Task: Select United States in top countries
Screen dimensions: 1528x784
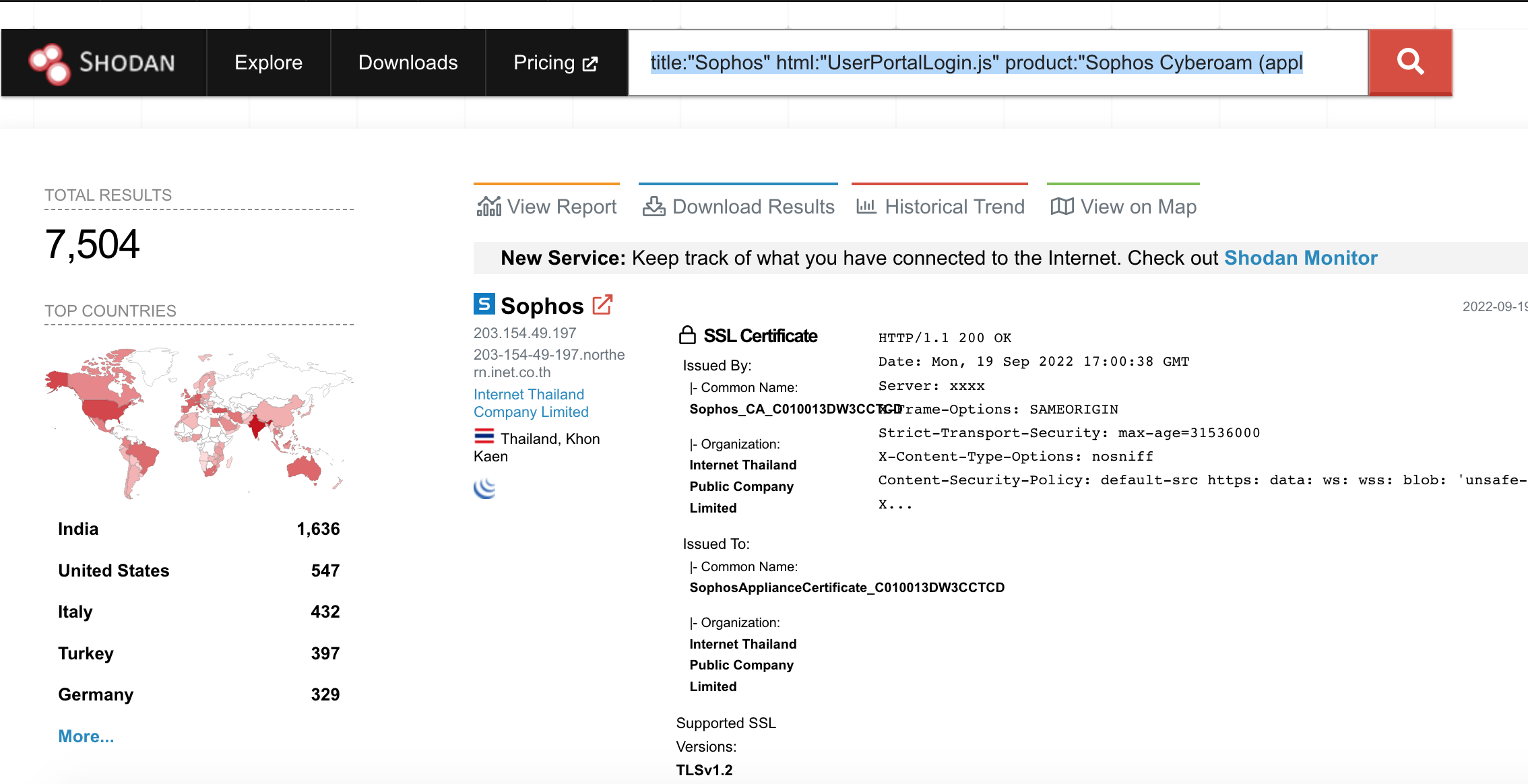Action: [114, 570]
